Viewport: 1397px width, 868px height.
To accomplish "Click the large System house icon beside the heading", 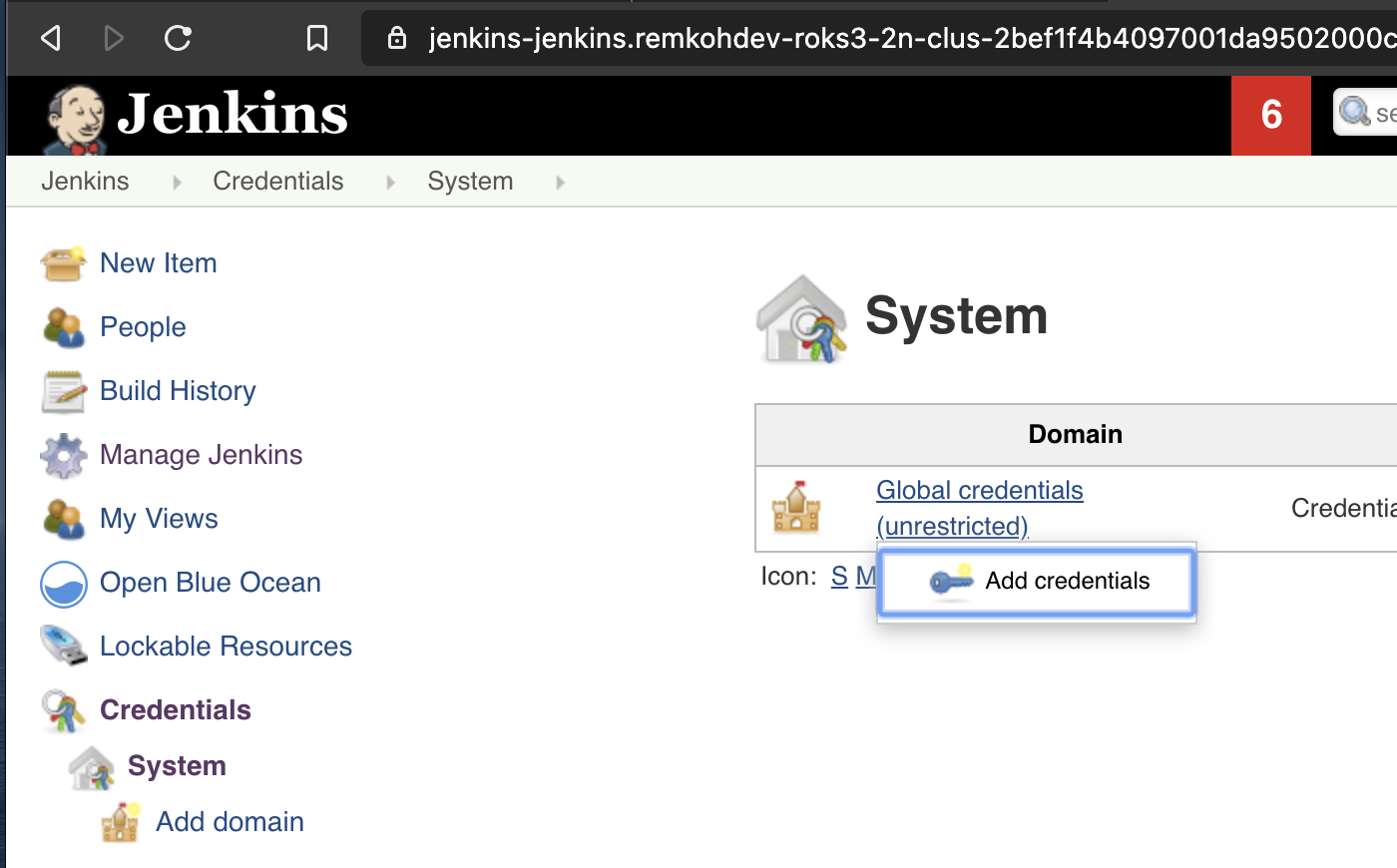I will pos(801,319).
